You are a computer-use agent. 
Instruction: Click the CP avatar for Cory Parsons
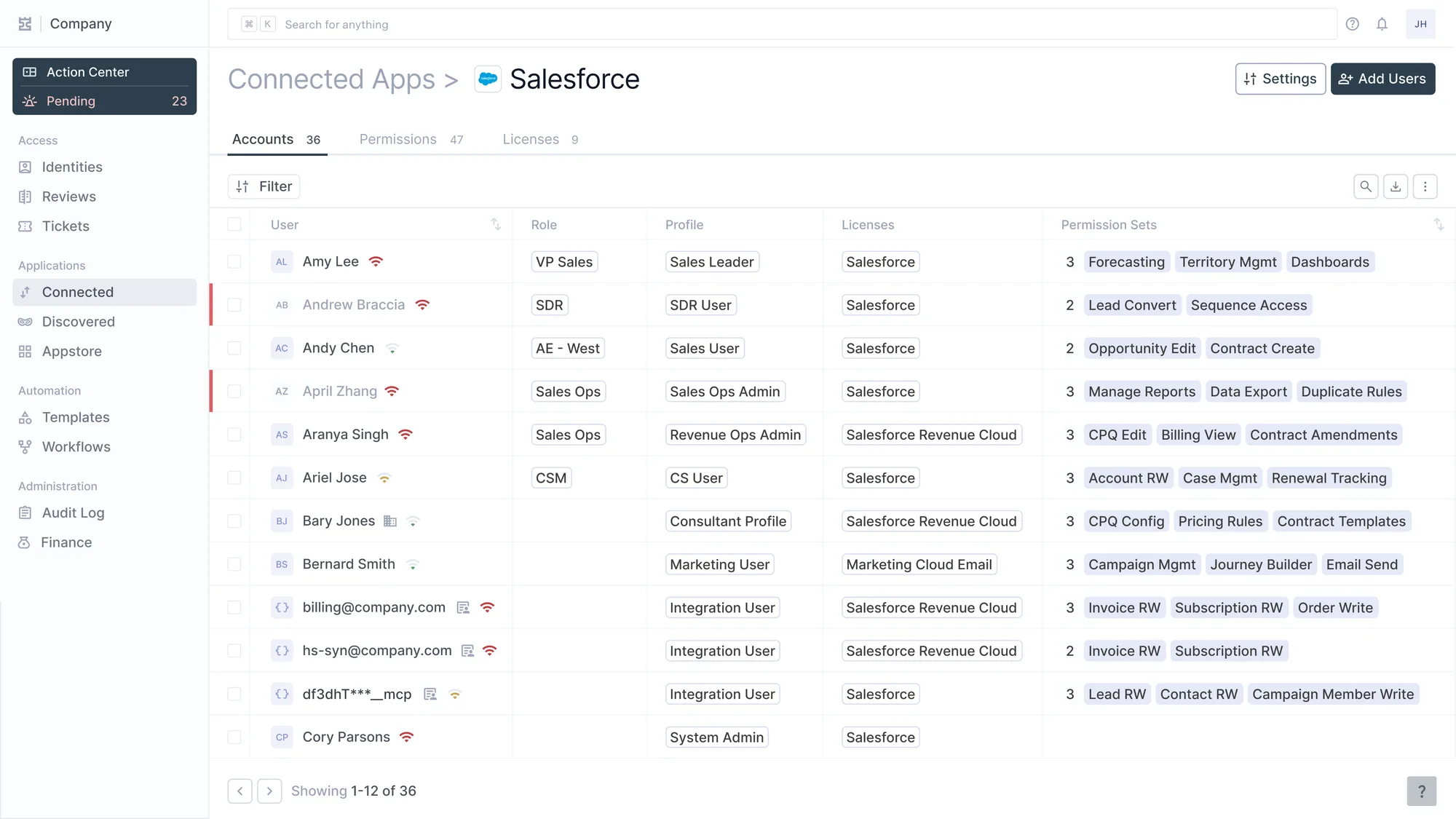282,737
